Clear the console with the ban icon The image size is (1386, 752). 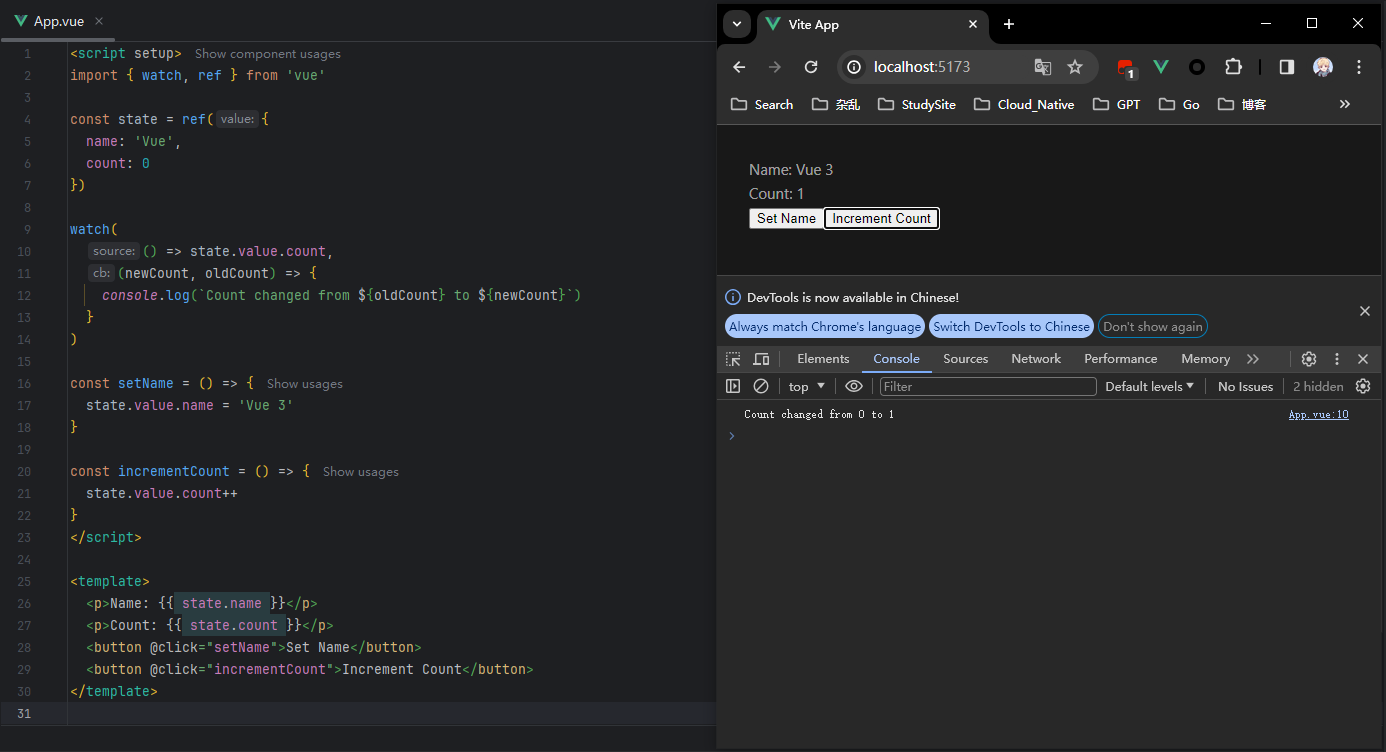point(761,386)
